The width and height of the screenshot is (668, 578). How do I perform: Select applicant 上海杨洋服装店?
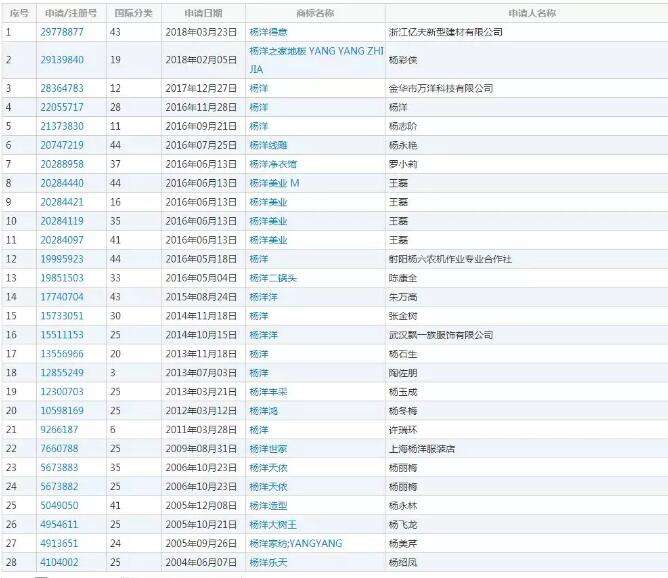(422, 449)
